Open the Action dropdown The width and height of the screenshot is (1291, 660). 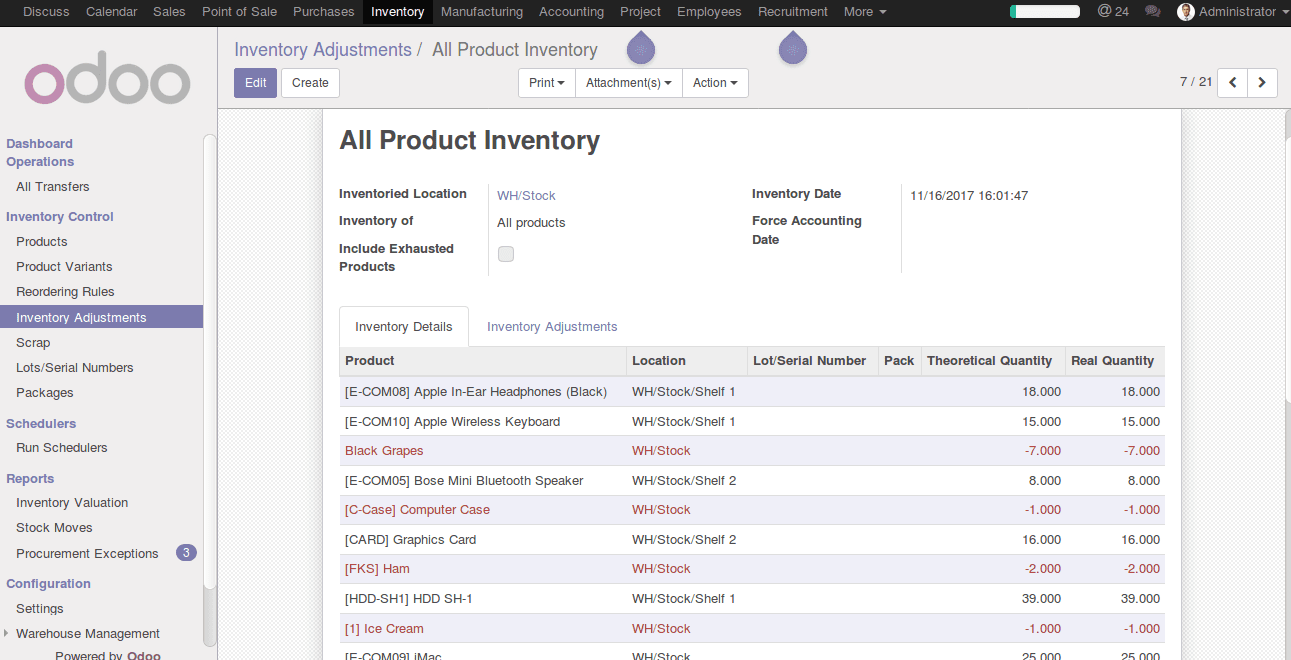coord(715,83)
